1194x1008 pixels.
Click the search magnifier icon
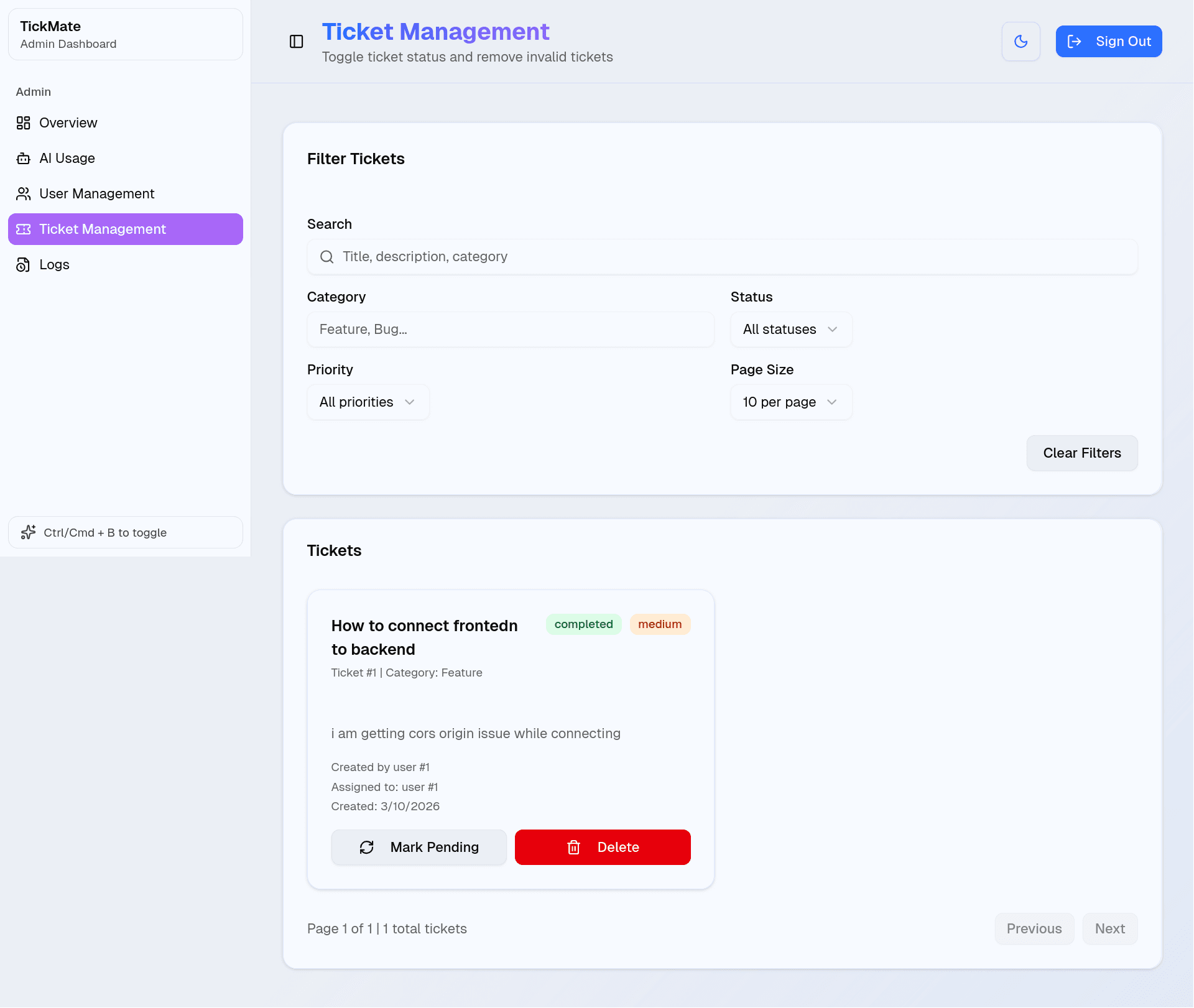click(326, 257)
